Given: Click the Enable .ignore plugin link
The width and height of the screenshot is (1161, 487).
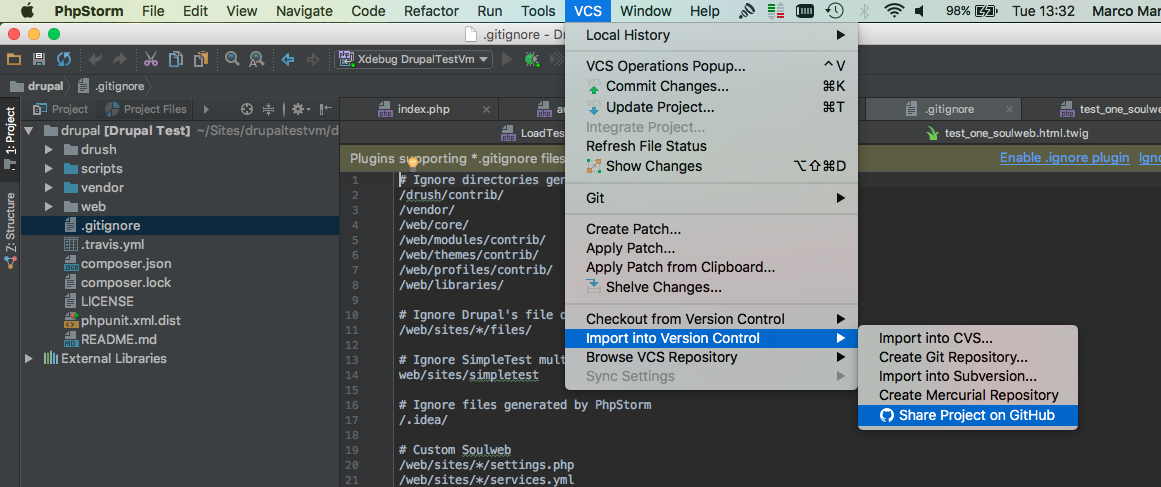Looking at the screenshot, I should (x=1064, y=158).
